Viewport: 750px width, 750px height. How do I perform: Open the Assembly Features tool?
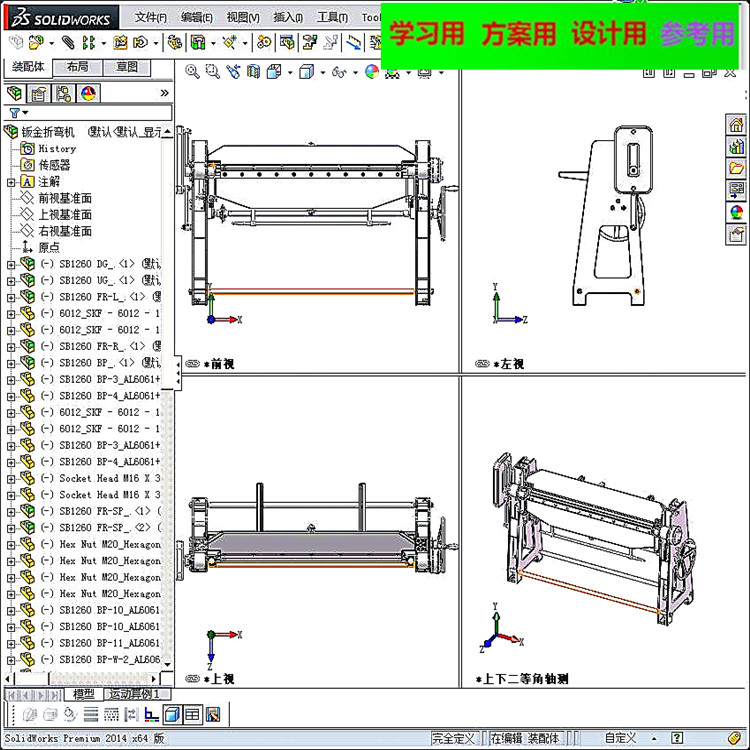(198, 43)
